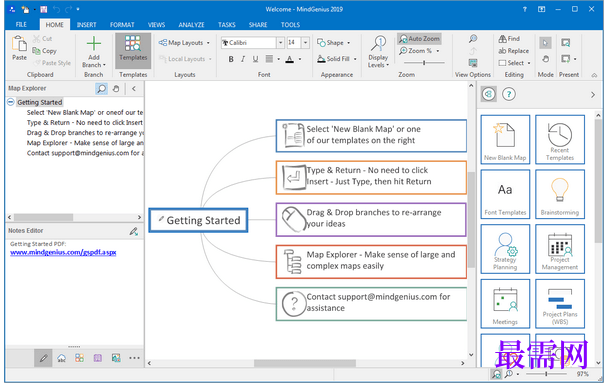Select the 'Contact support@mindgenius.com' branch
The image size is (607, 386).
tap(371, 304)
